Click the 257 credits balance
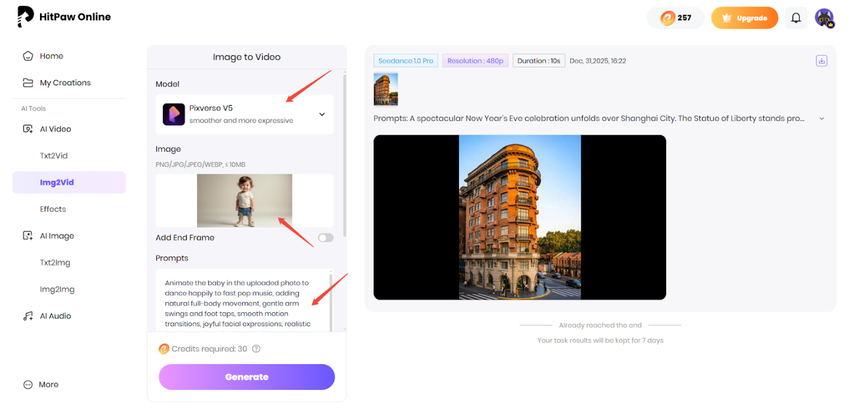The height and width of the screenshot is (409, 854). click(675, 18)
